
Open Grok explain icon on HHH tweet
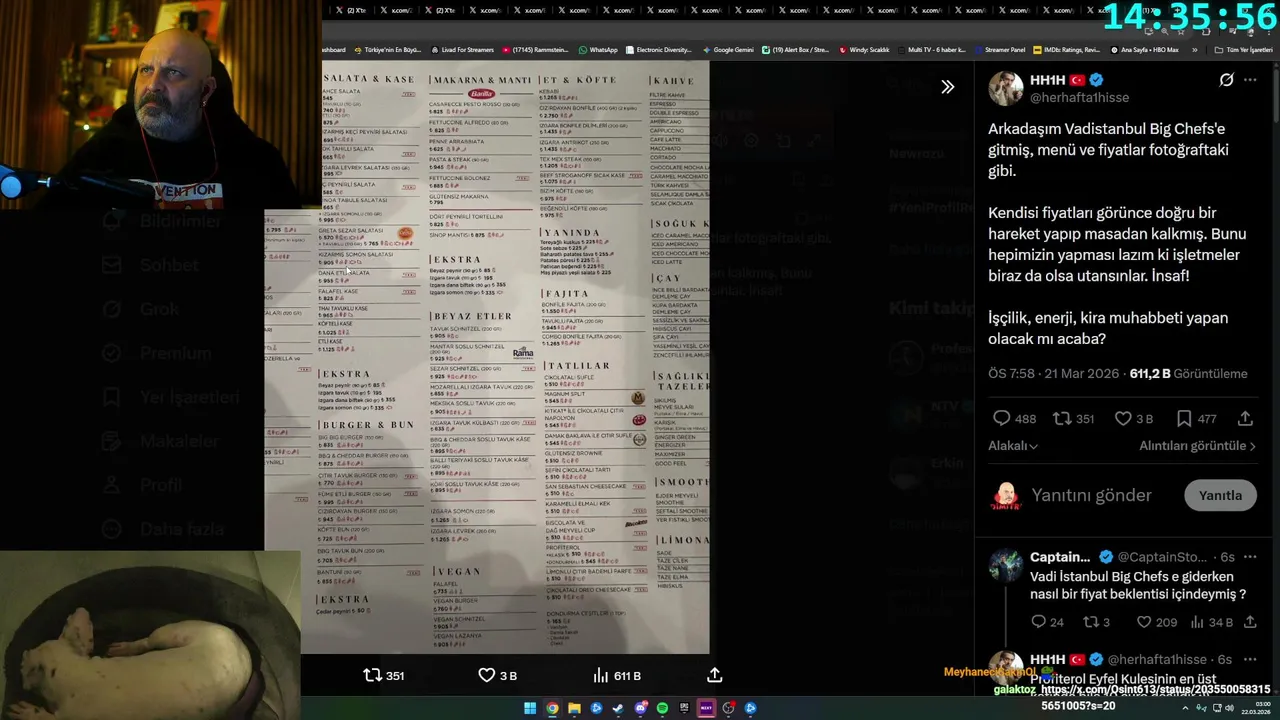[x=1226, y=80]
